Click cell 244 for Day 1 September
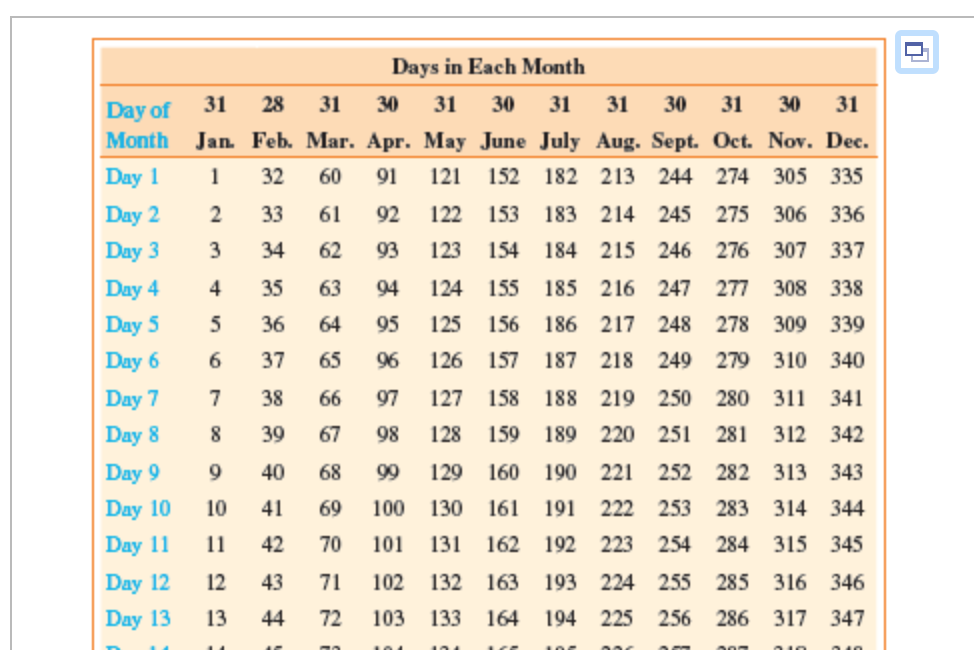The height and width of the screenshot is (650, 974). [674, 177]
